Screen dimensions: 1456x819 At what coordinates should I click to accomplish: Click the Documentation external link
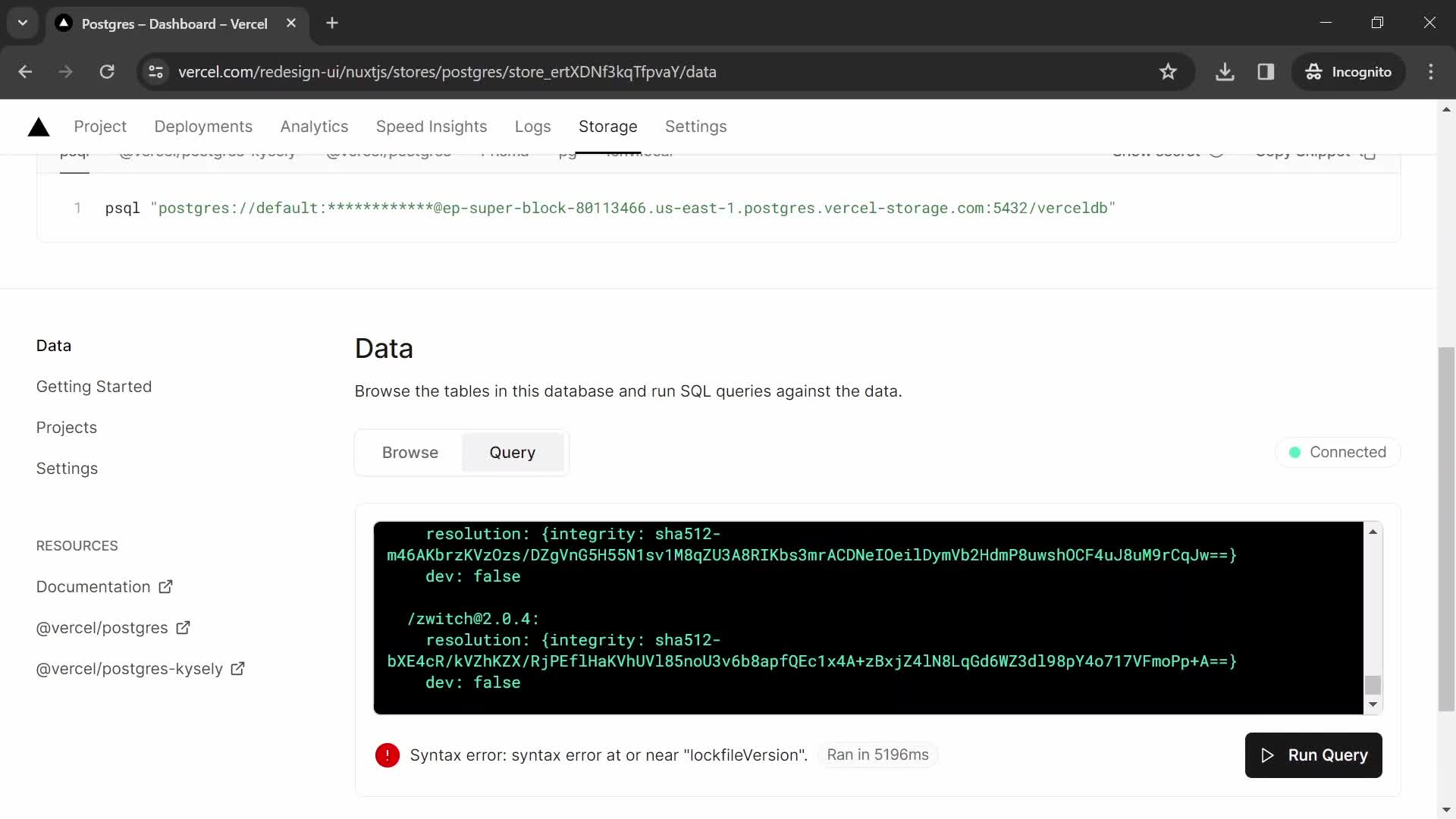click(x=103, y=586)
